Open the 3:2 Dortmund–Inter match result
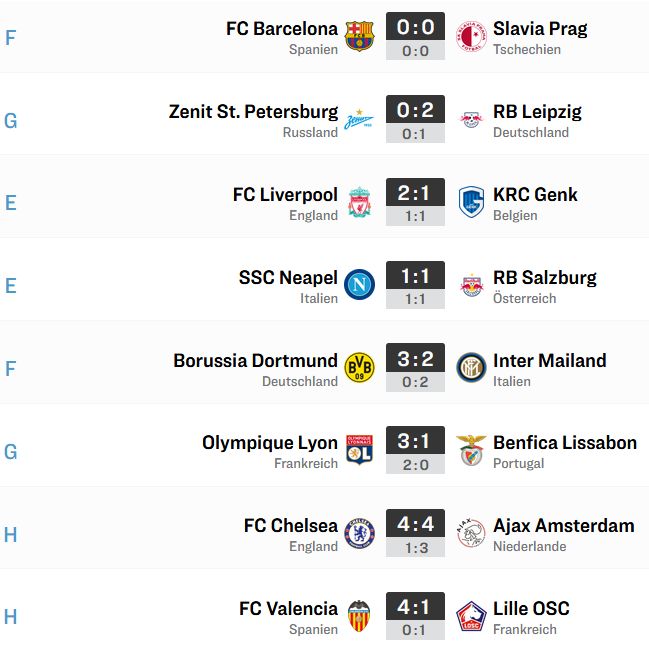The image size is (649, 648). pos(416,367)
